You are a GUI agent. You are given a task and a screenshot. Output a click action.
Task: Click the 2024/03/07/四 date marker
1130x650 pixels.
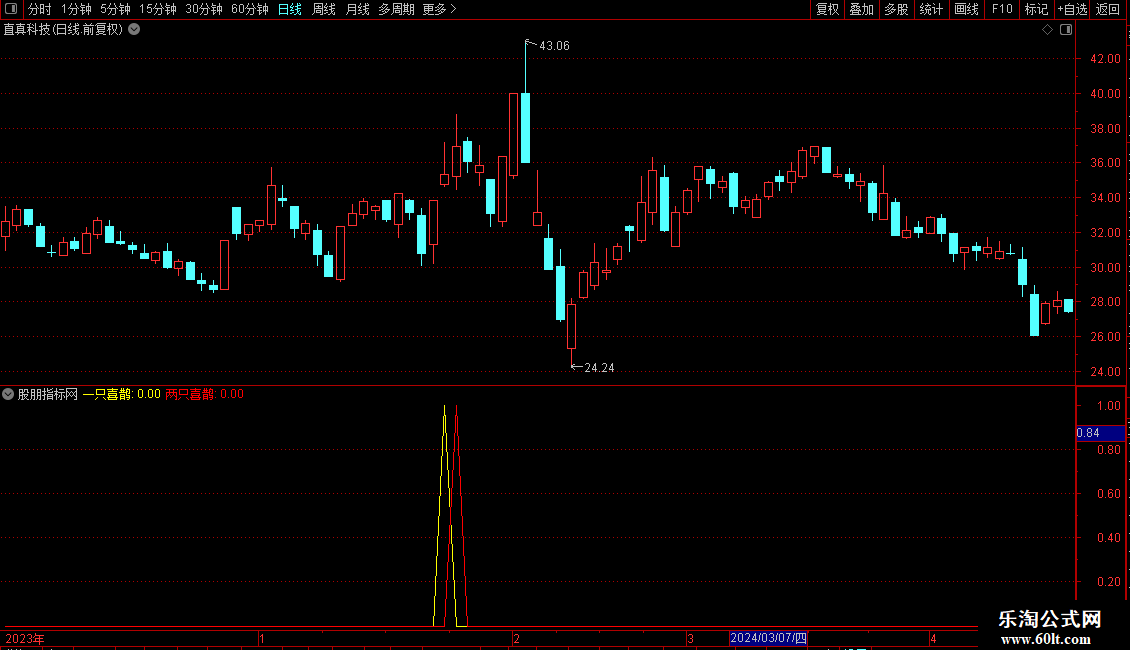(768, 638)
